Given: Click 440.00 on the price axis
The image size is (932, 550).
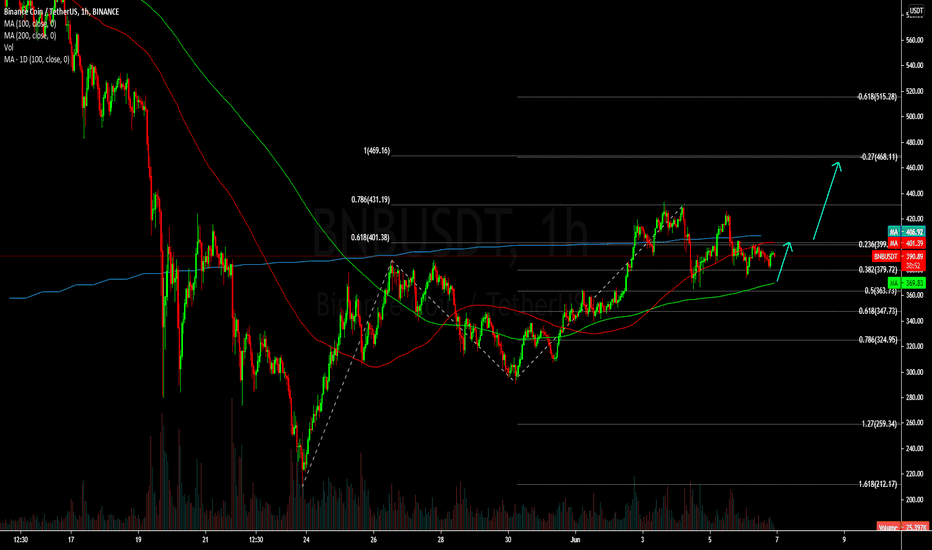Looking at the screenshot, I should [914, 193].
